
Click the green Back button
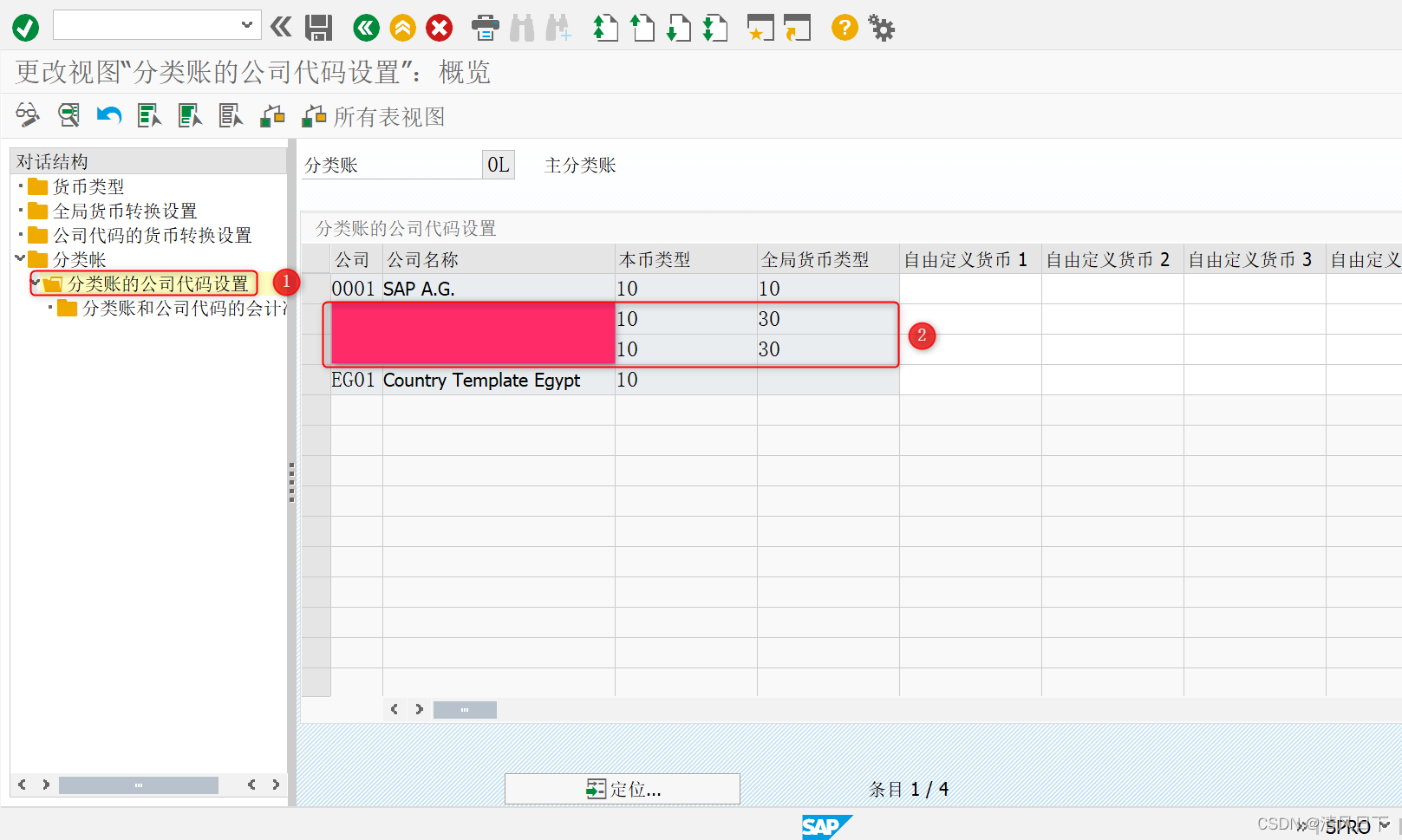pyautogui.click(x=367, y=29)
